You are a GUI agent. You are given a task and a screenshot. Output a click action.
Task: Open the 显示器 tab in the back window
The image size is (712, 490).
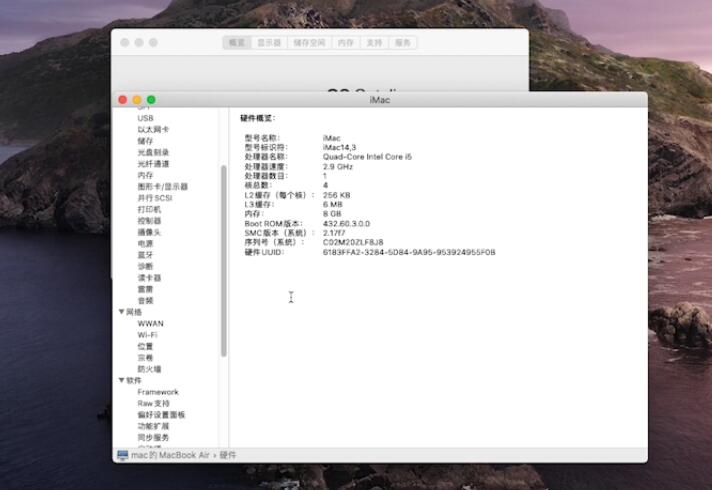[269, 43]
